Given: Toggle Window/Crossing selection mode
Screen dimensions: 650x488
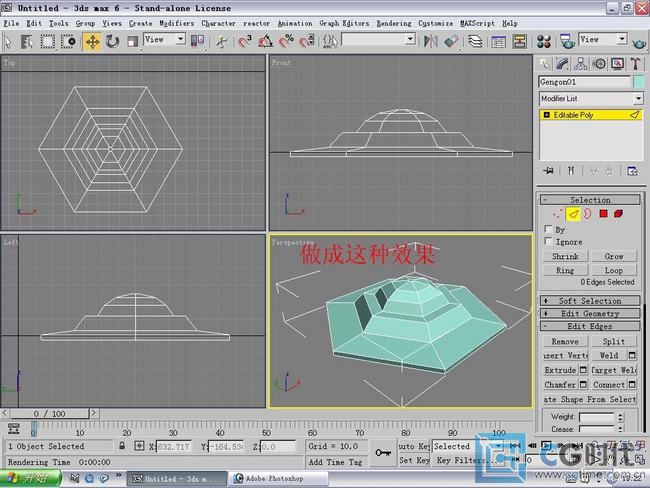Looking at the screenshot, I should point(68,41).
